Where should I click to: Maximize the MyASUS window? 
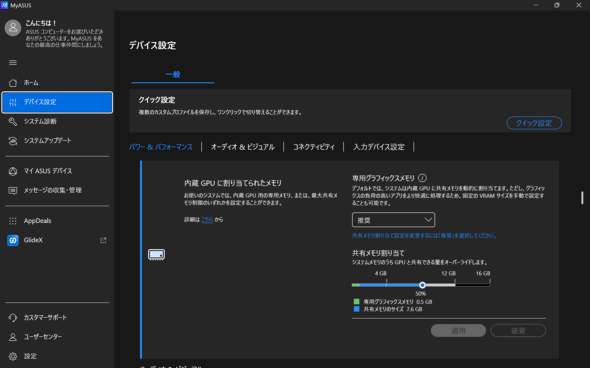pyautogui.click(x=557, y=5)
